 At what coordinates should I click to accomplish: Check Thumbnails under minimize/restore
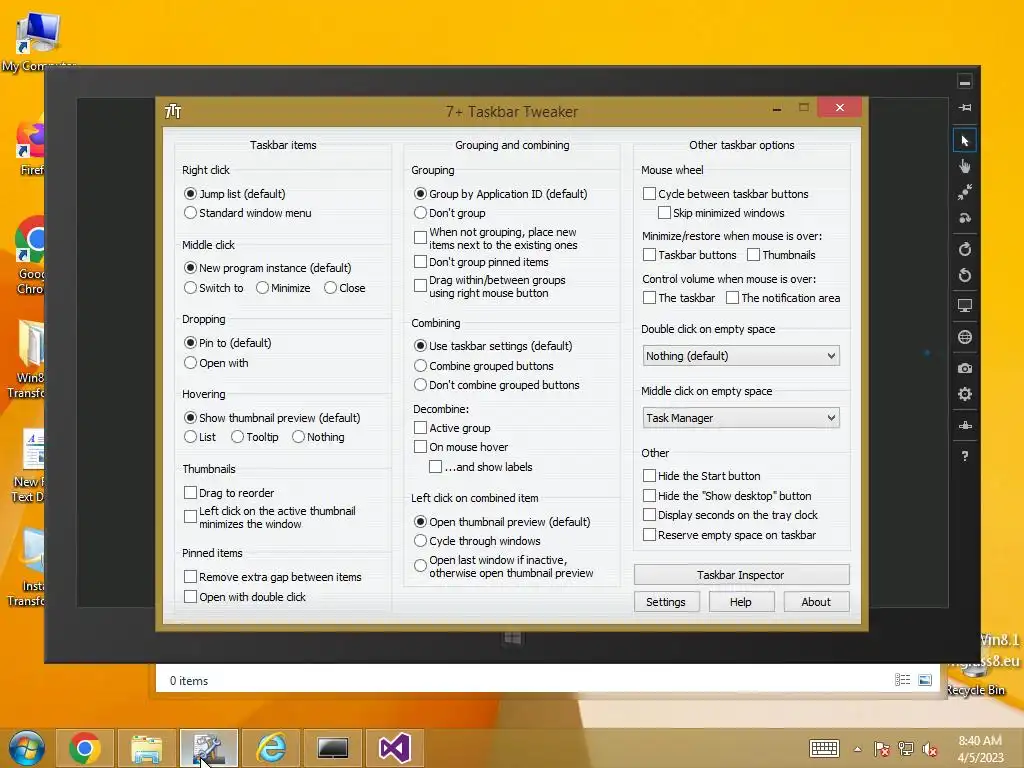[782, 255]
